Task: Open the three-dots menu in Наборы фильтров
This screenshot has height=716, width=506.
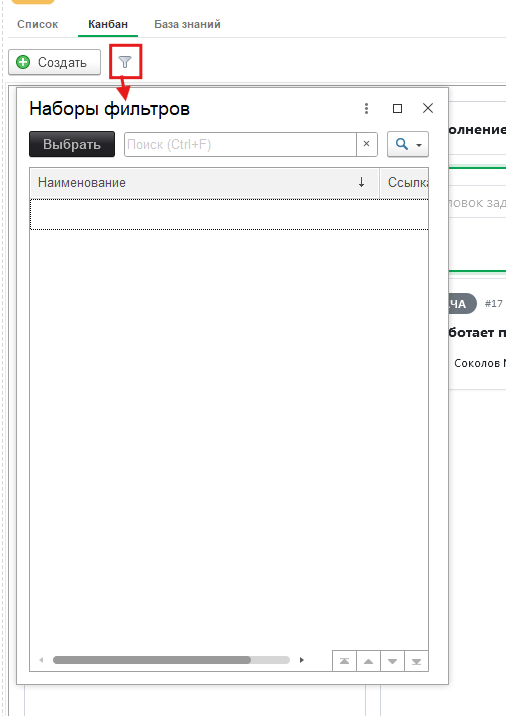Action: point(366,108)
